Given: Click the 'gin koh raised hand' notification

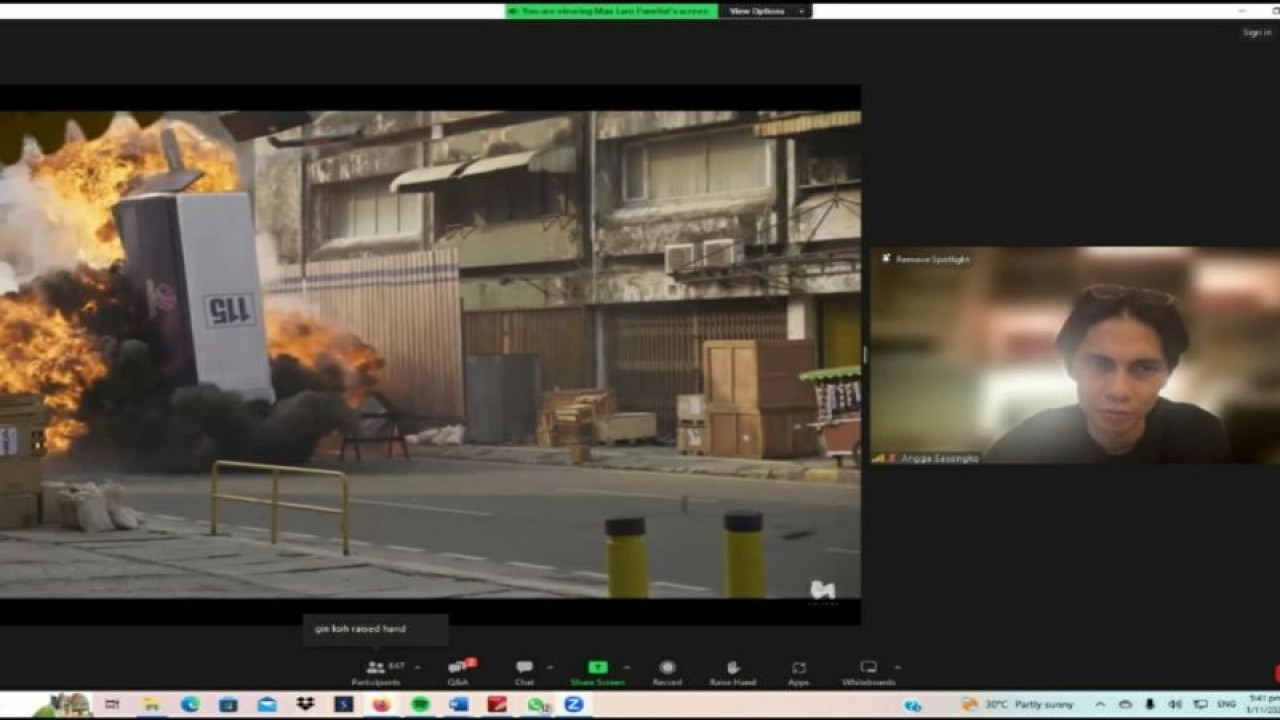Looking at the screenshot, I should pyautogui.click(x=373, y=629).
